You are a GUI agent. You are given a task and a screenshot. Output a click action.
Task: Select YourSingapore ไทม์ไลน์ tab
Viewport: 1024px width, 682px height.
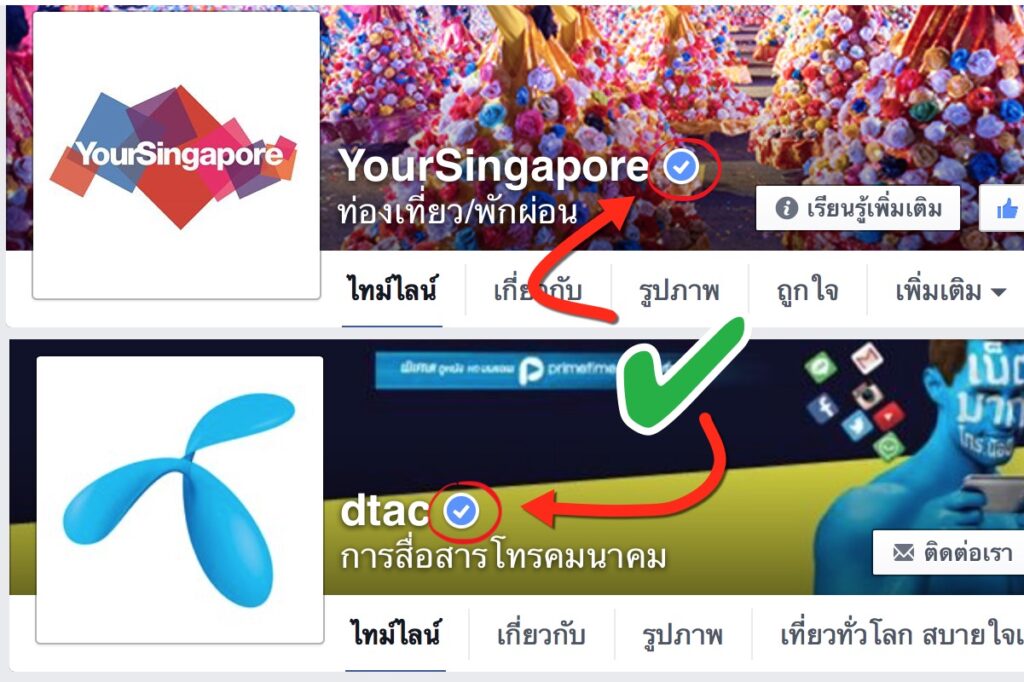[392, 290]
